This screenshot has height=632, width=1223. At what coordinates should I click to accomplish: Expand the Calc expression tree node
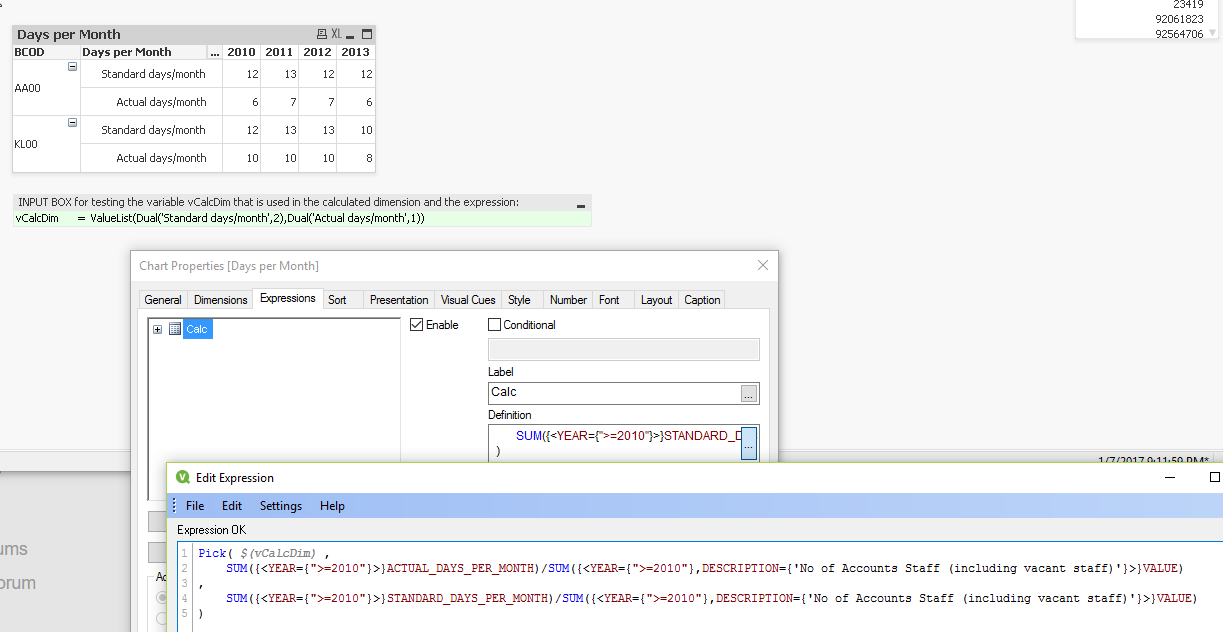[x=157, y=329]
